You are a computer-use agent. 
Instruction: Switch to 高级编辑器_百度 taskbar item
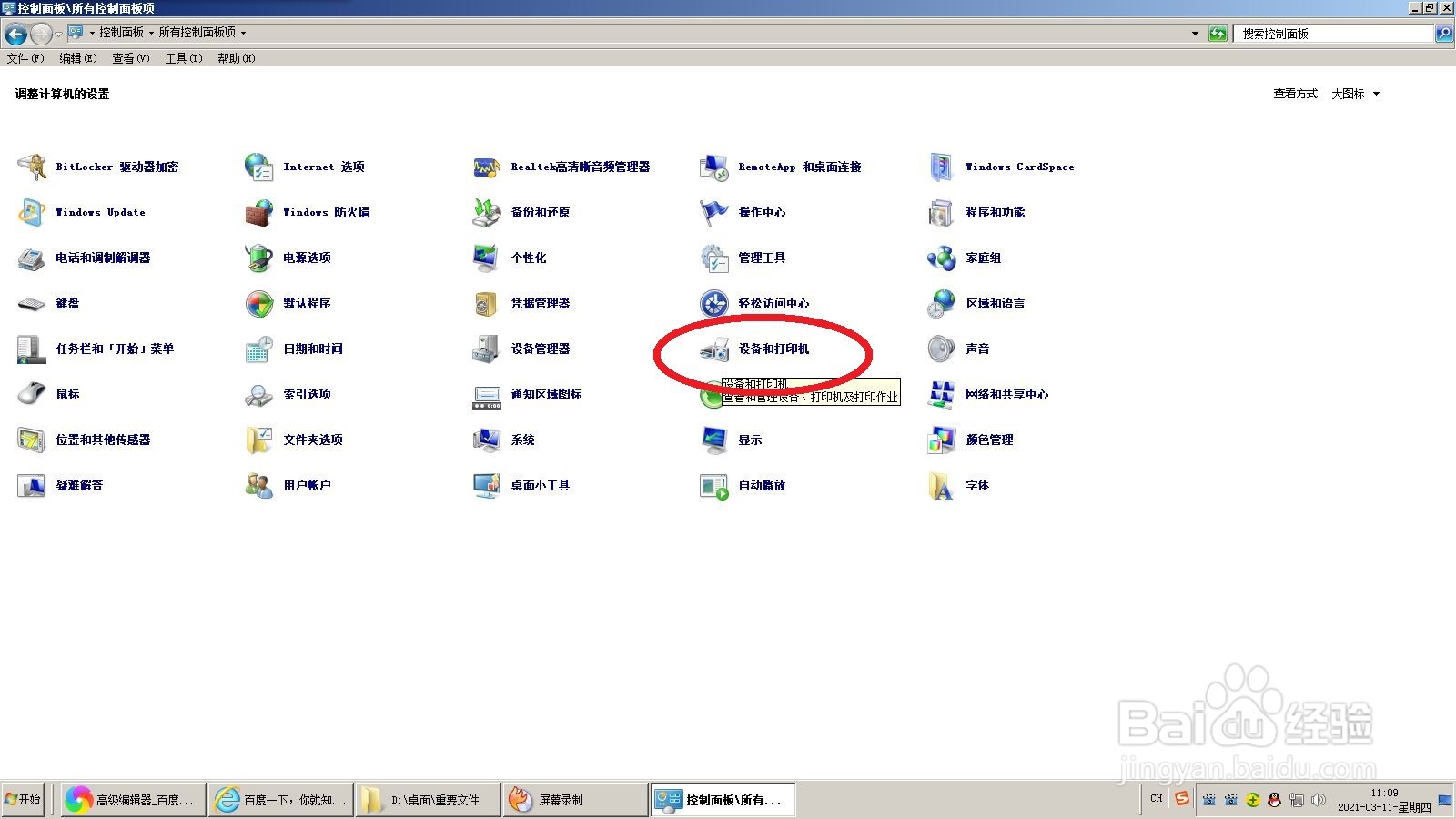(x=133, y=800)
